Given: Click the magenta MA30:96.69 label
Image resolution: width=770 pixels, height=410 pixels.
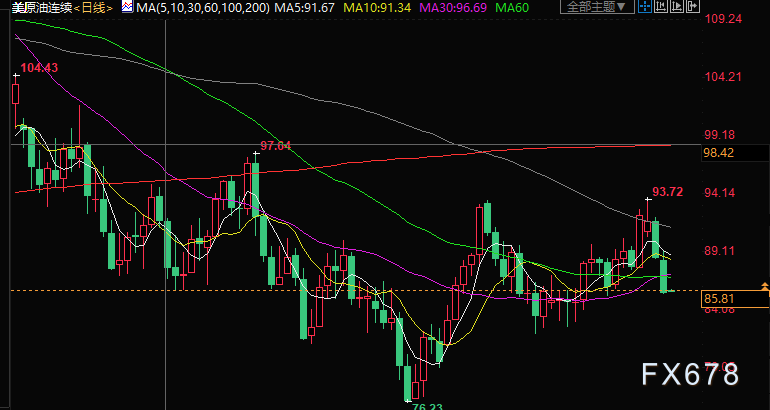Looking at the screenshot, I should 456,7.
